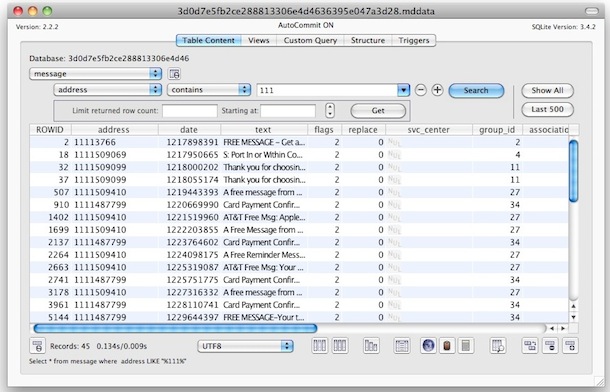The height and width of the screenshot is (392, 610).
Task: Sort by the address column header
Action: coord(114,130)
